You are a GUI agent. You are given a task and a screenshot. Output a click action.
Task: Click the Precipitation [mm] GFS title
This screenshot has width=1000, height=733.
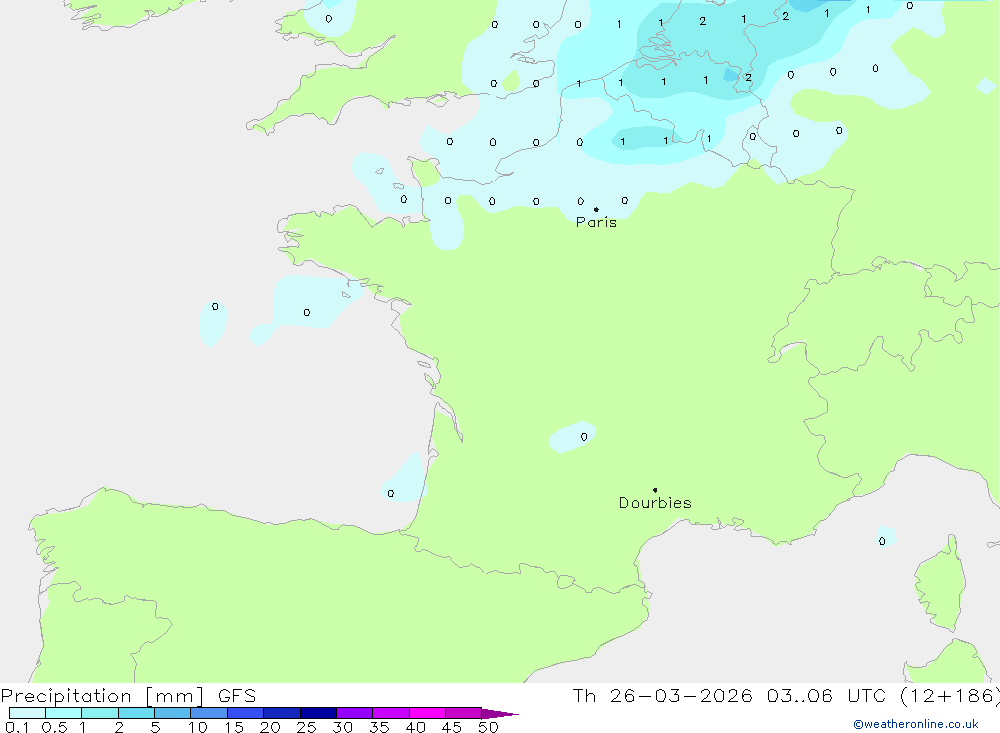tap(128, 696)
